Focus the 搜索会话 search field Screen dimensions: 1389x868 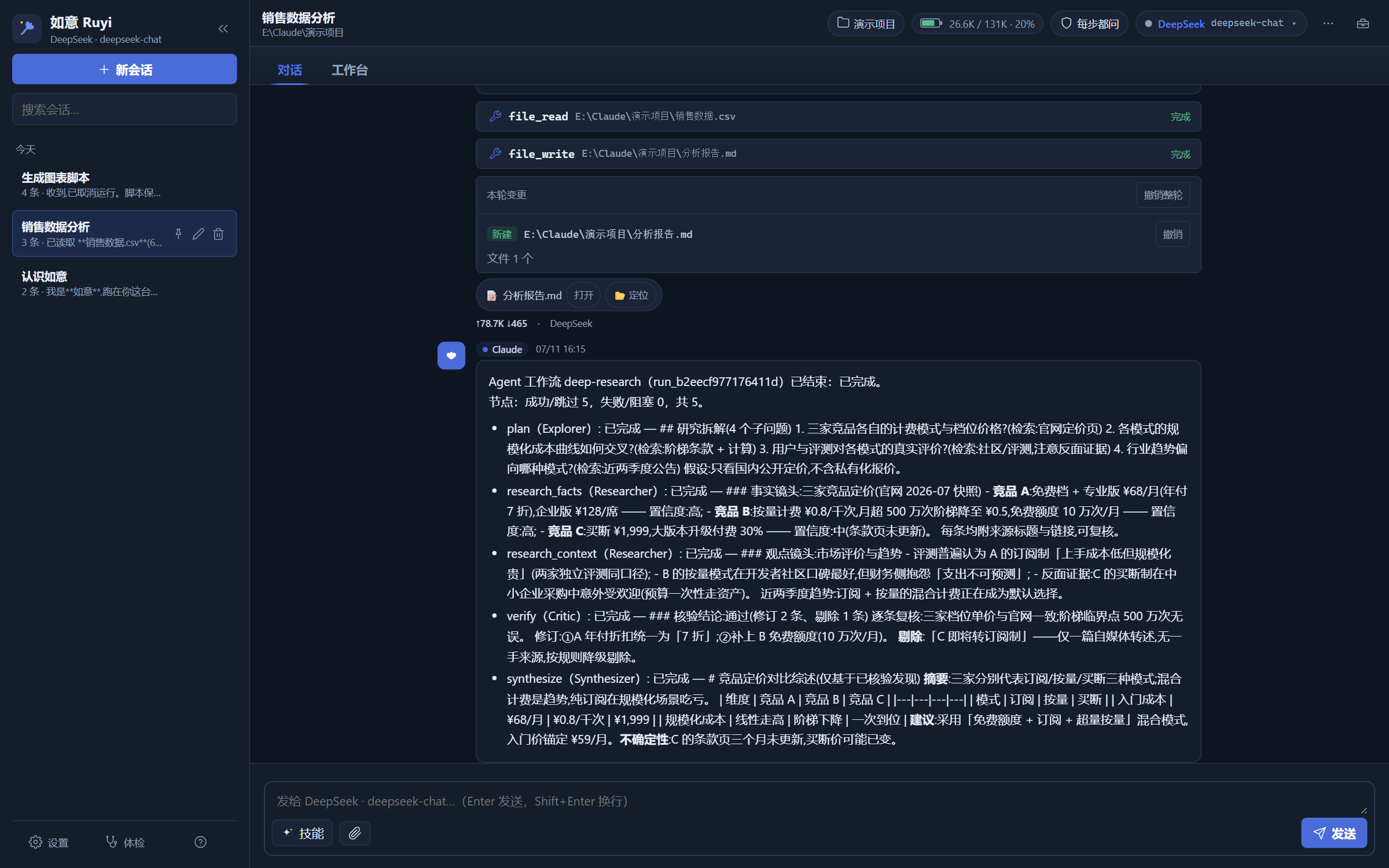coord(124,109)
